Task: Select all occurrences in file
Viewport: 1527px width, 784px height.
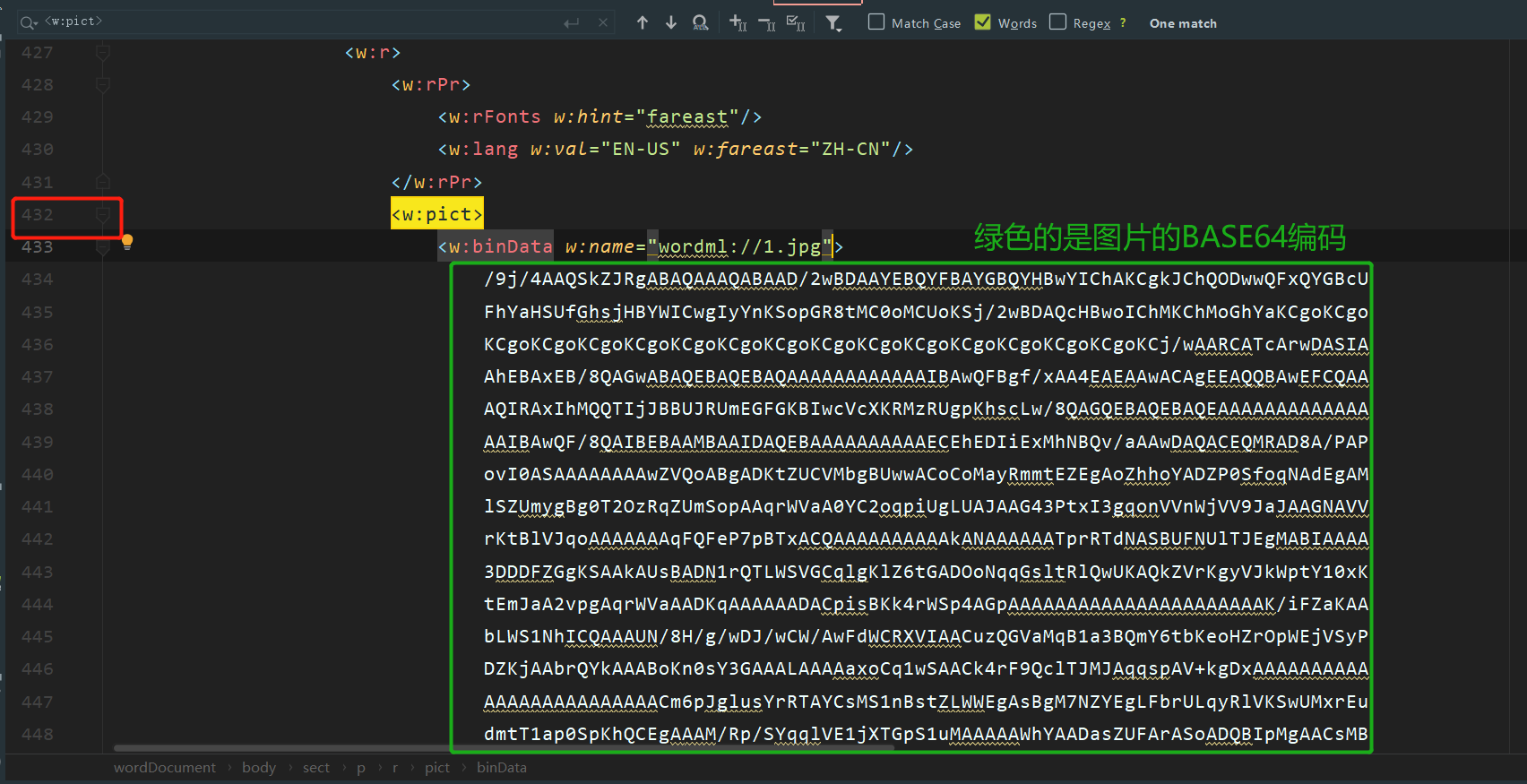Action: point(796,23)
